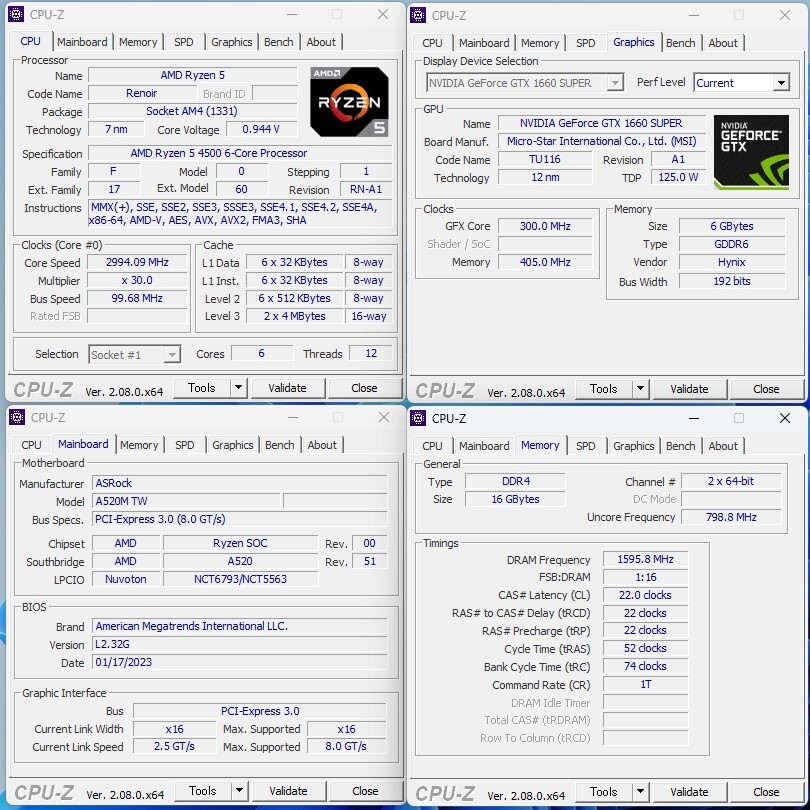Open the SPD tab in the CPU-tab window
Screen dimensions: 810x810
[183, 42]
